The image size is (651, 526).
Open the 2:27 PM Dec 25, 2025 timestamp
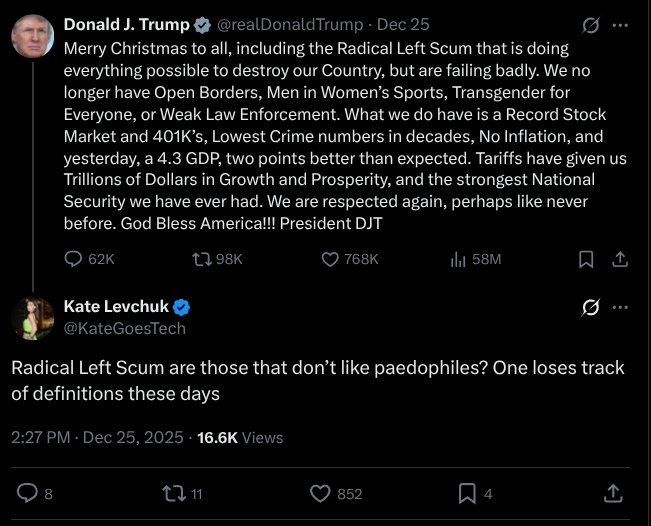[x=98, y=437]
